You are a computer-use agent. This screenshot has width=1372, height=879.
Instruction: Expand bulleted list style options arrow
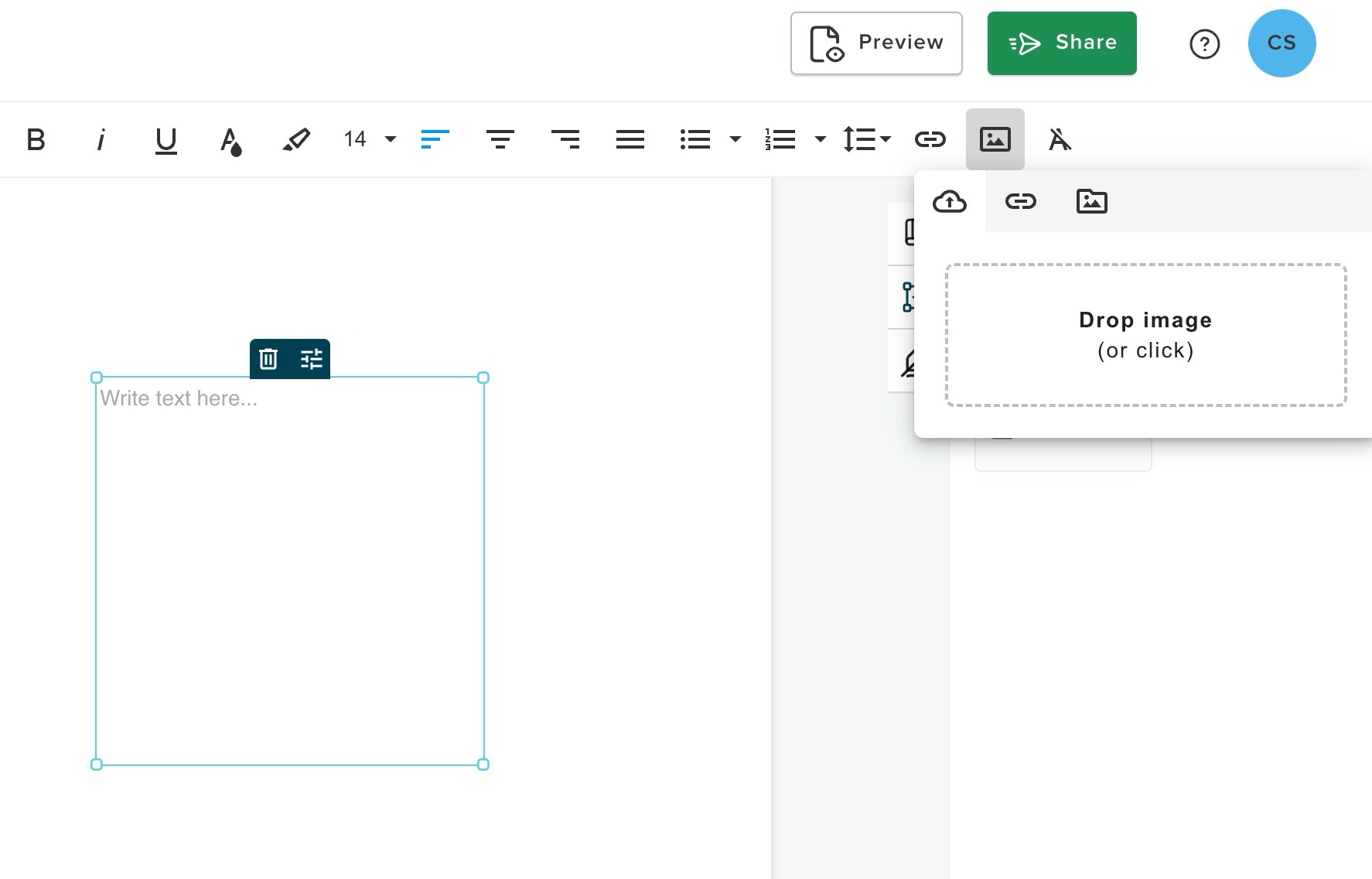click(735, 139)
